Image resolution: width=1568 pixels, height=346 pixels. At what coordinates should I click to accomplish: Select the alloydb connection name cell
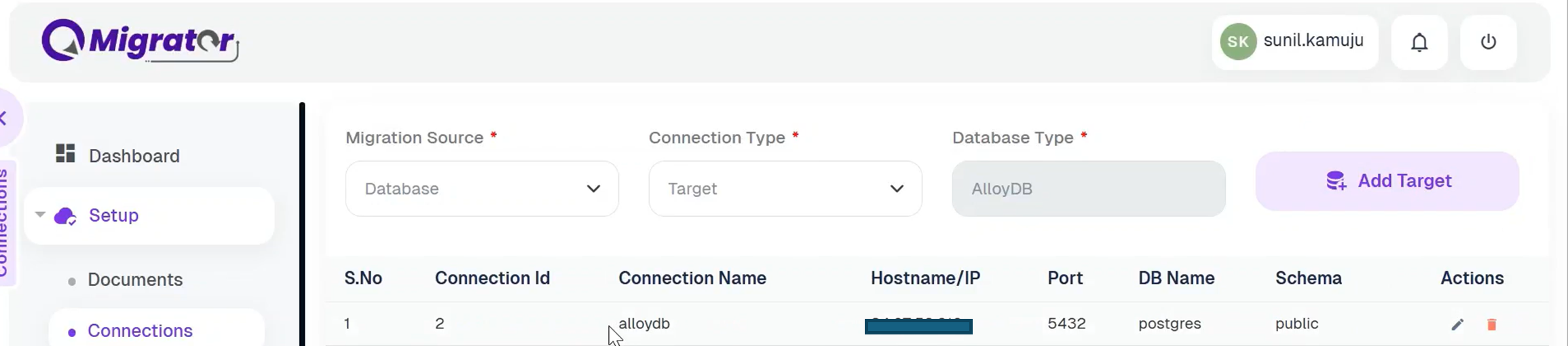[x=644, y=324]
